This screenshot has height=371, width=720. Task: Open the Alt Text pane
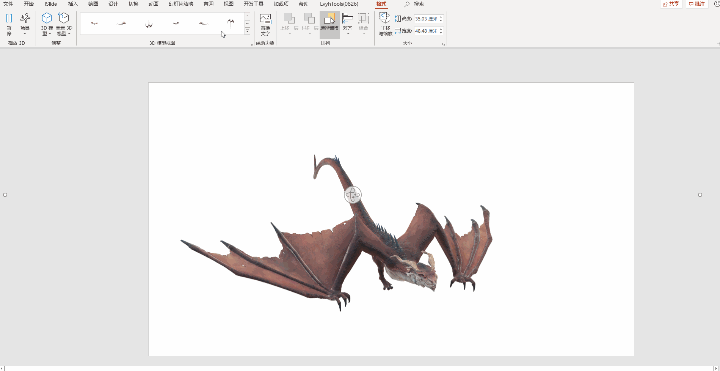[x=265, y=24]
